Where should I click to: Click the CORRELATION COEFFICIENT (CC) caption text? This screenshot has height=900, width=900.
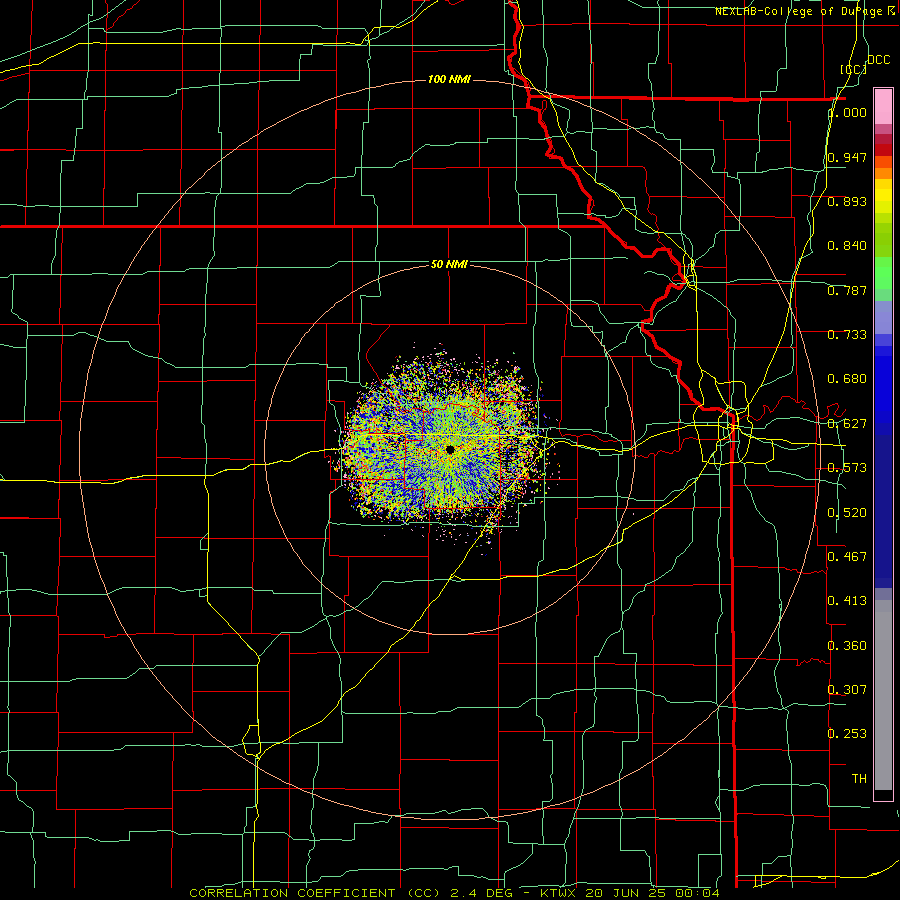pyautogui.click(x=315, y=893)
